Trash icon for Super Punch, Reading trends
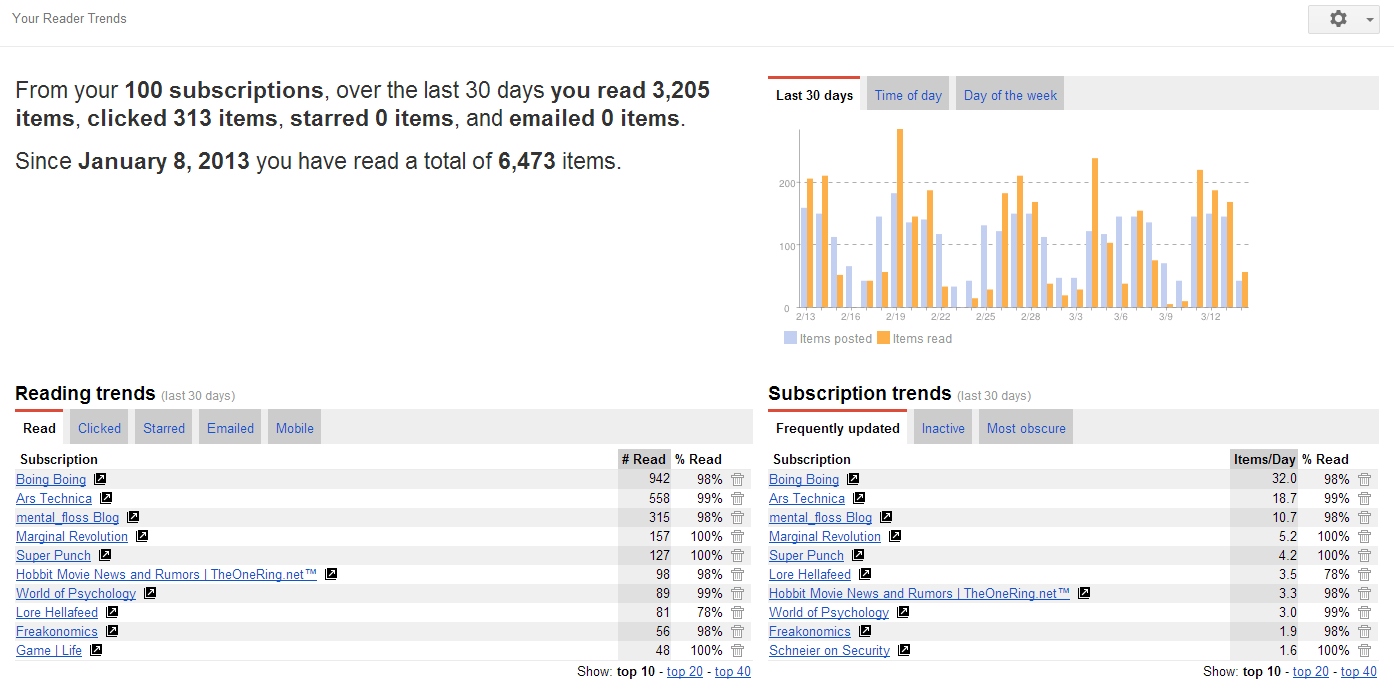 pos(737,556)
